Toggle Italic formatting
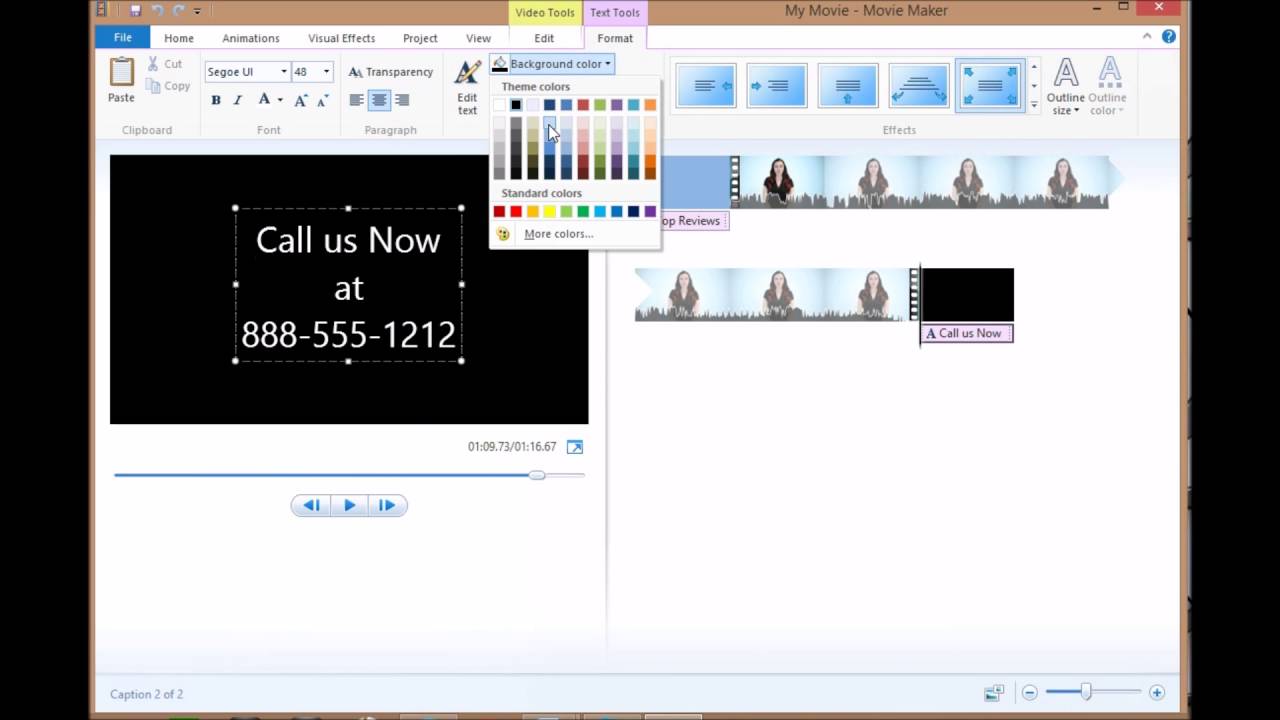Image resolution: width=1280 pixels, height=720 pixels. [237, 100]
